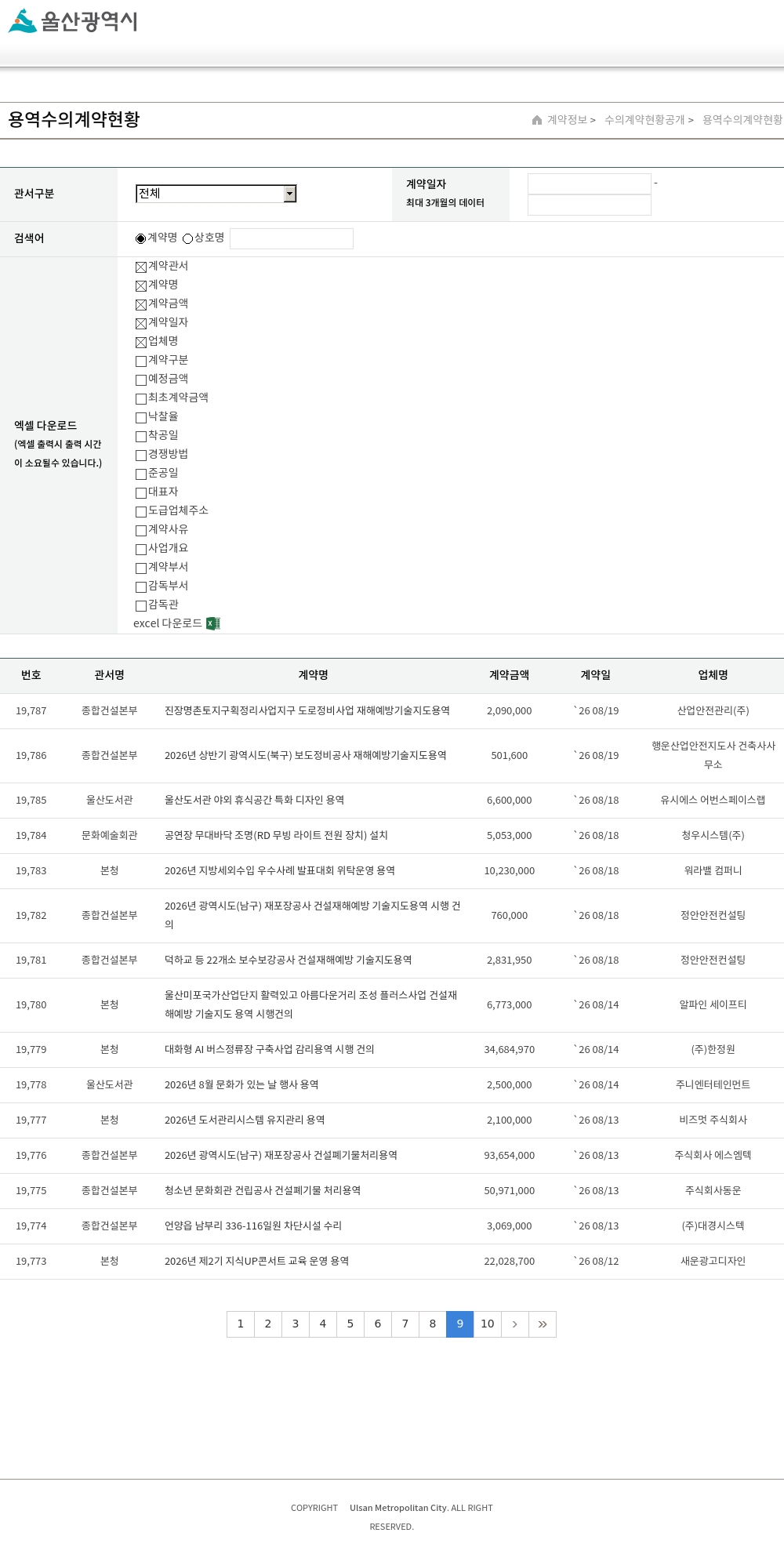This screenshot has height=1558, width=784.
Task: Click the start contract date field
Action: pos(590,183)
